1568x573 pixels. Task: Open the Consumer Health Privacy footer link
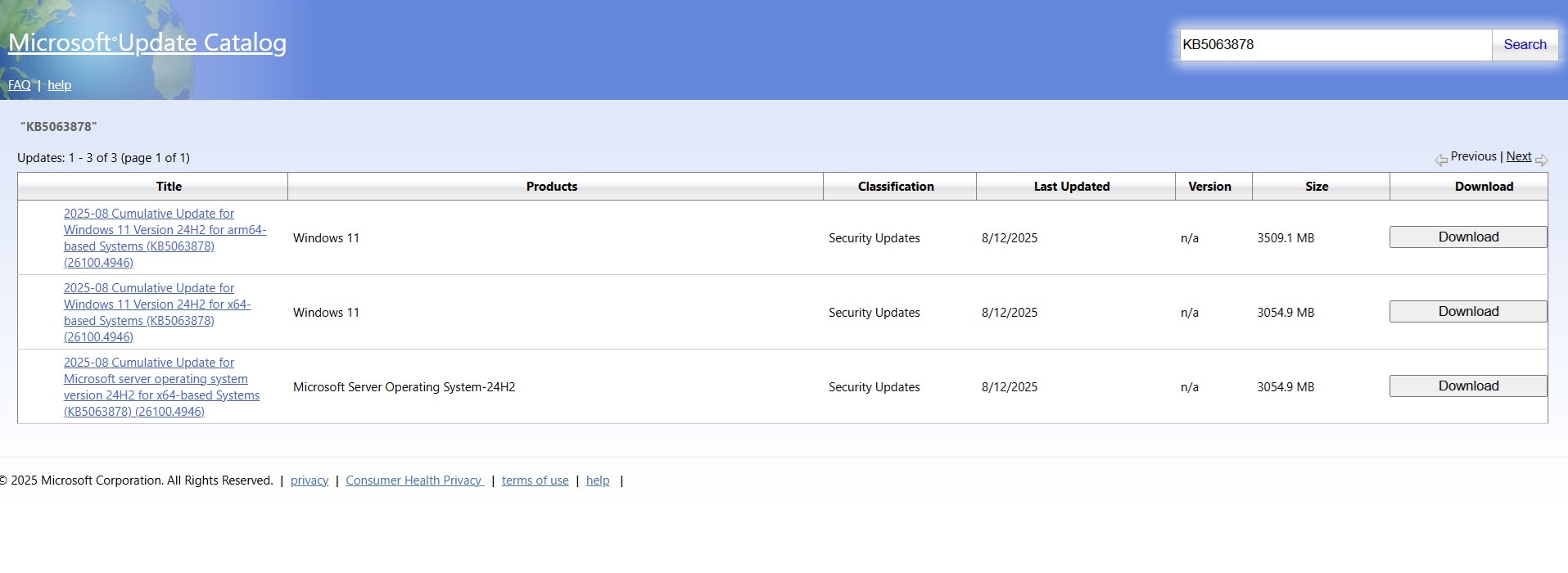click(414, 481)
